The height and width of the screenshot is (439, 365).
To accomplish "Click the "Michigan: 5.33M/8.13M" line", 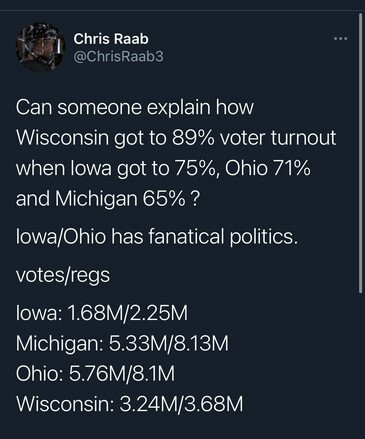I will pos(122,344).
